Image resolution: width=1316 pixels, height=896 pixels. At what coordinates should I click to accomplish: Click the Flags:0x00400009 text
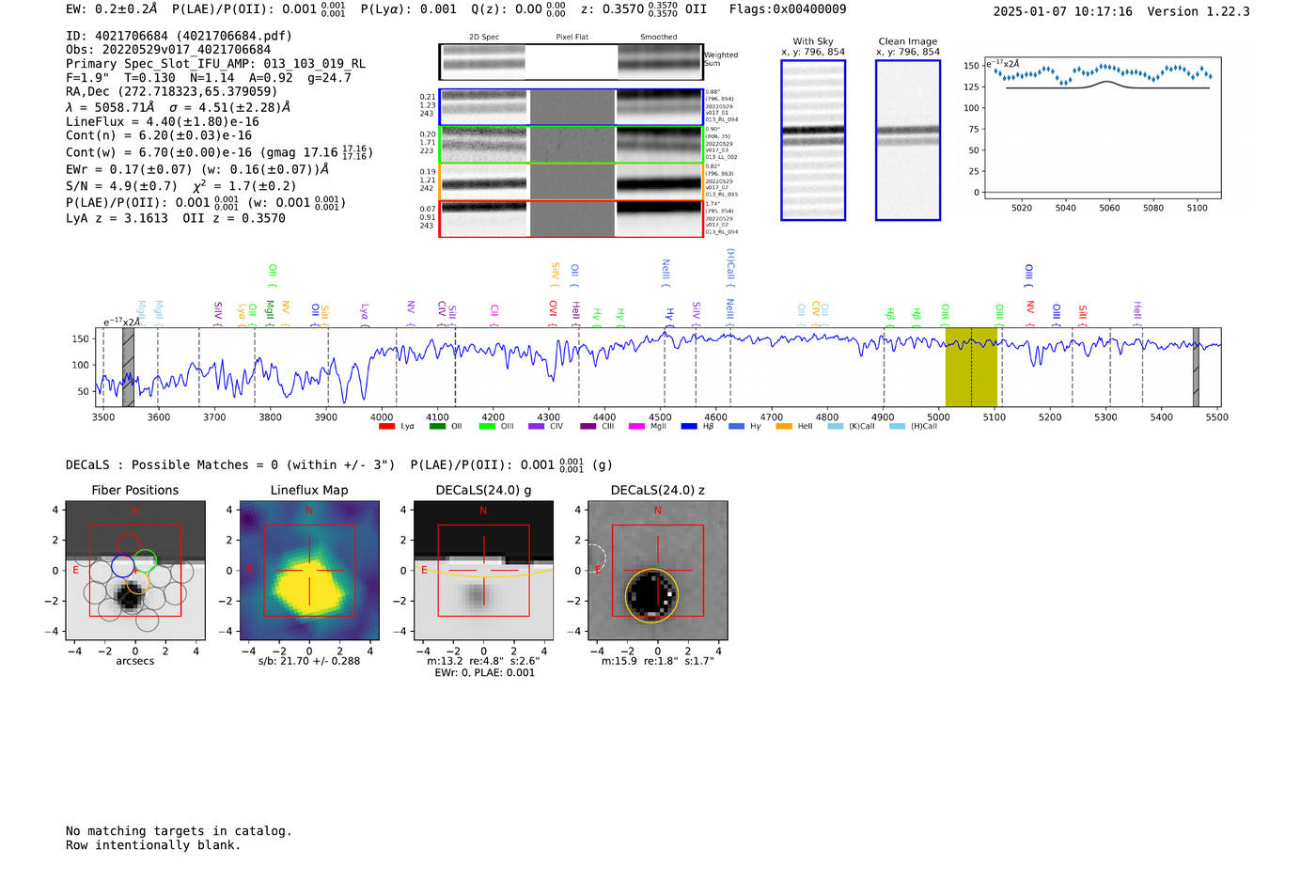coord(788,9)
